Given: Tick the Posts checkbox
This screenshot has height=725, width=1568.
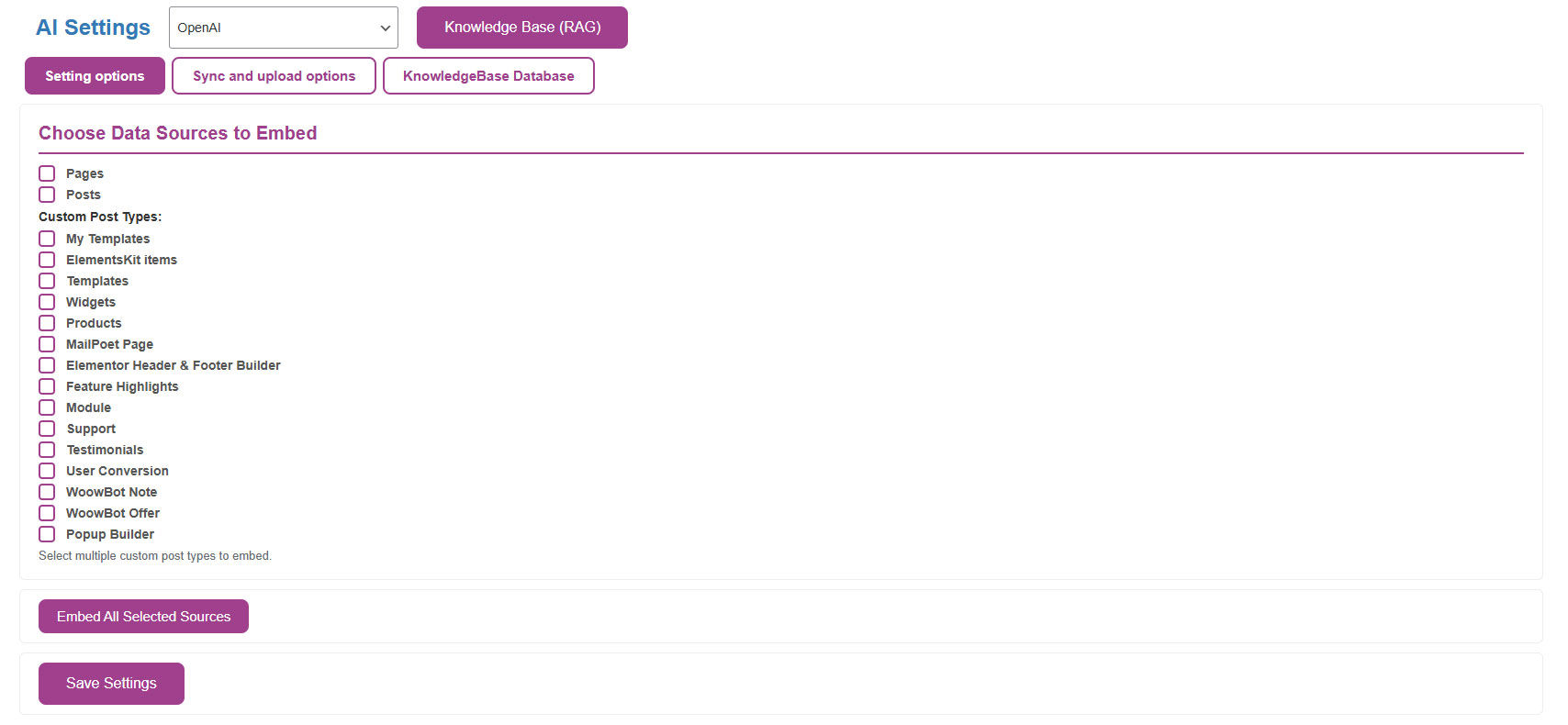Looking at the screenshot, I should [x=47, y=195].
